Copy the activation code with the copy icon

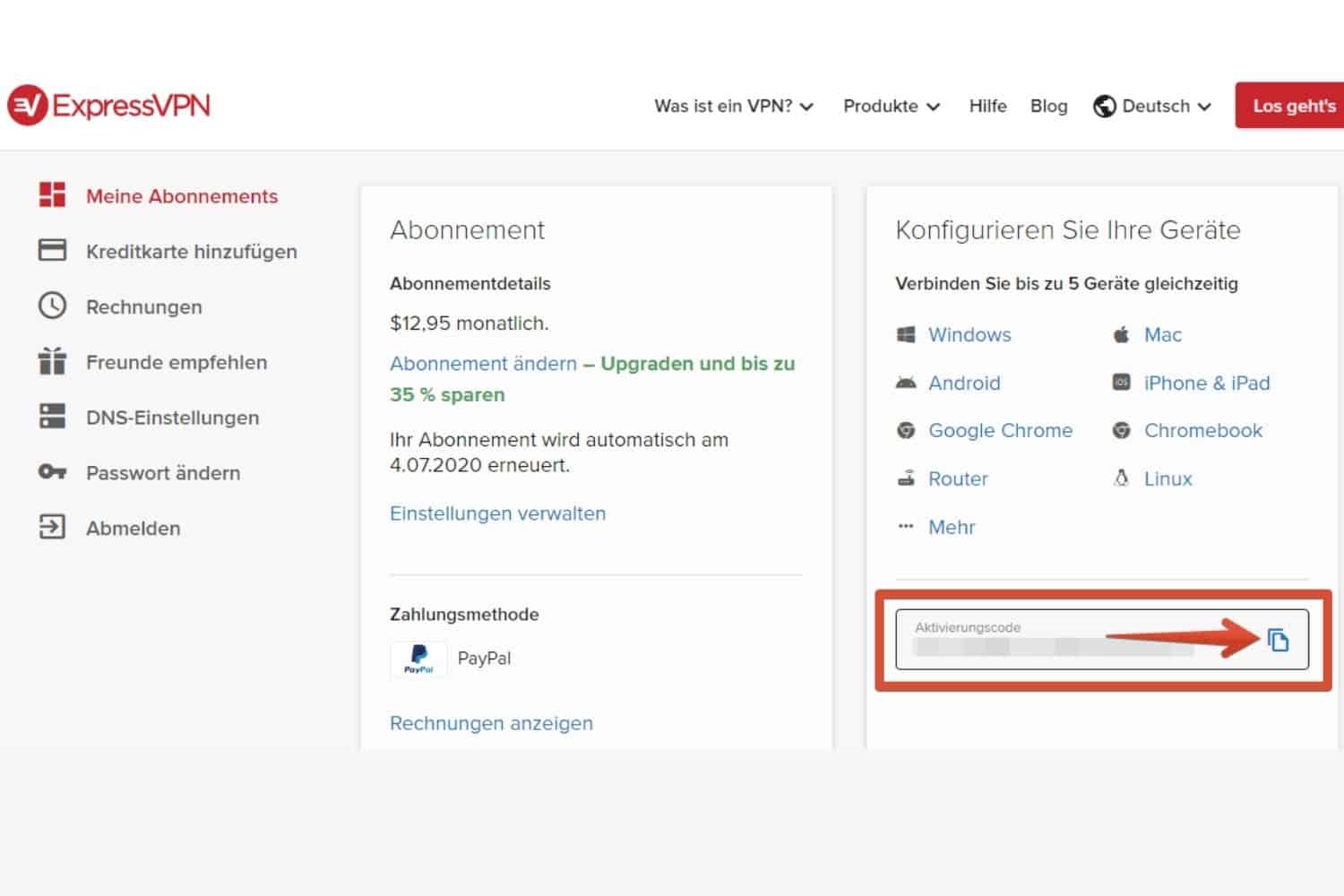(x=1278, y=640)
